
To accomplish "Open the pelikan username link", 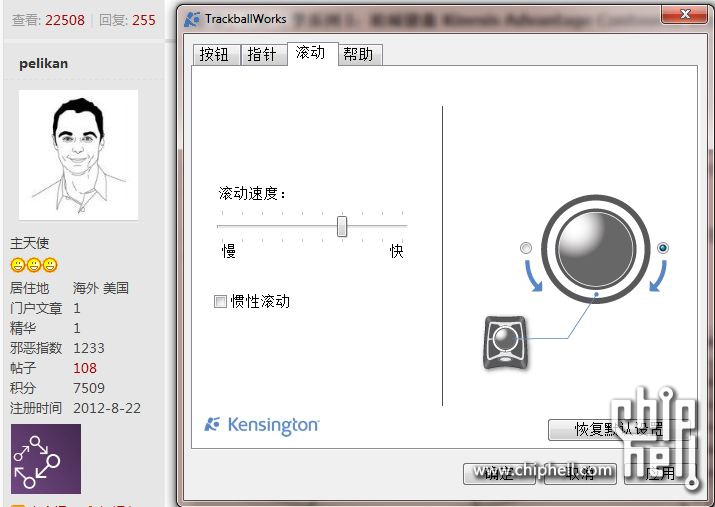I will tap(43, 63).
